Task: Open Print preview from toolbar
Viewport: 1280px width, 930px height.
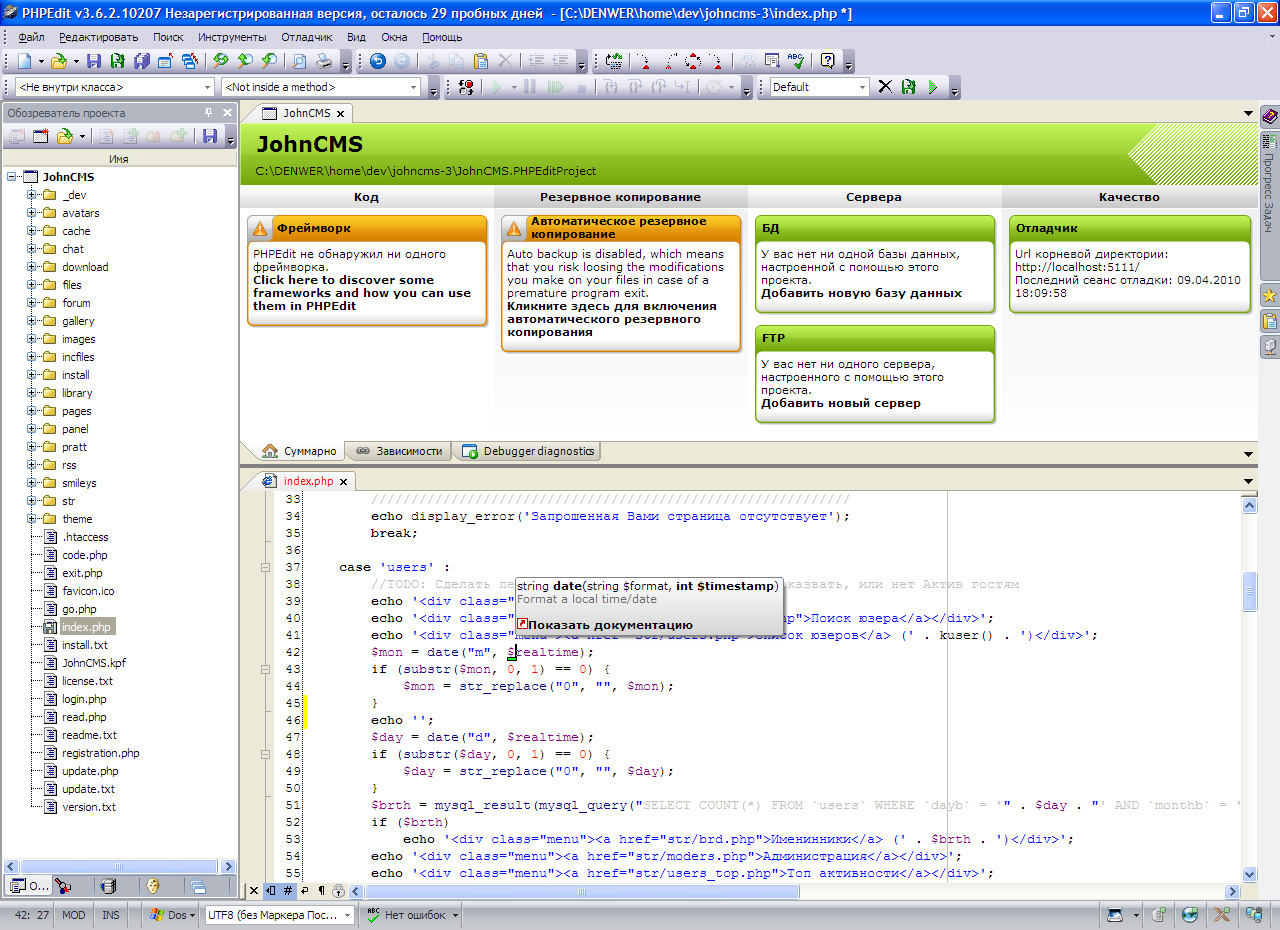Action: tap(299, 61)
